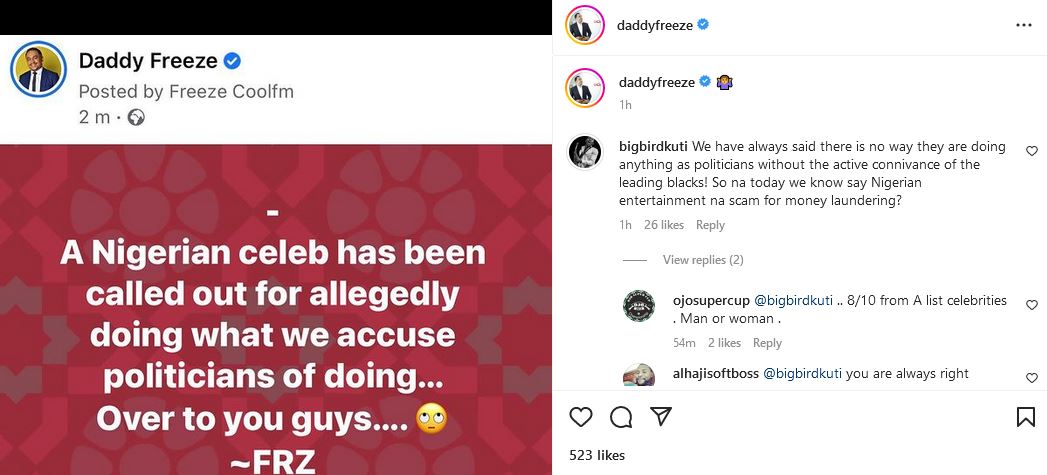The image size is (1047, 475).
Task: Open the comment bubble icon
Action: point(621,417)
